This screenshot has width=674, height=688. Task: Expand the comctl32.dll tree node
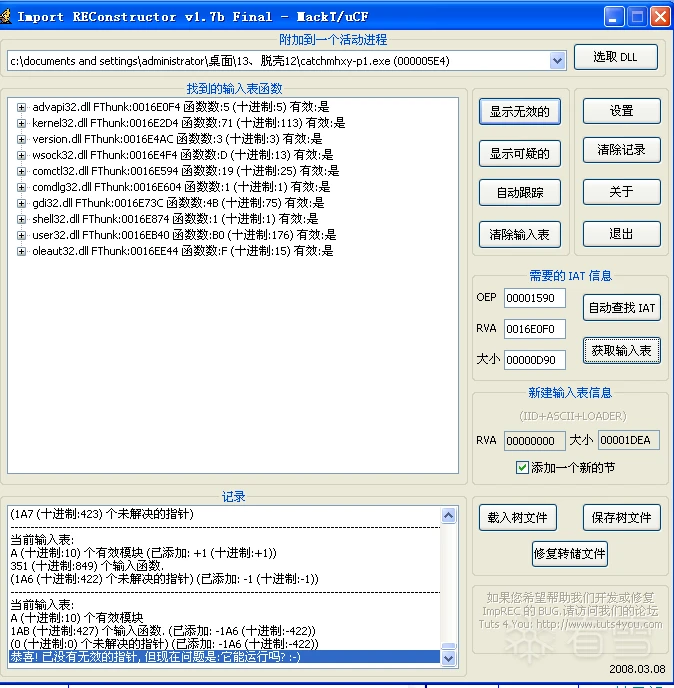(x=21, y=171)
